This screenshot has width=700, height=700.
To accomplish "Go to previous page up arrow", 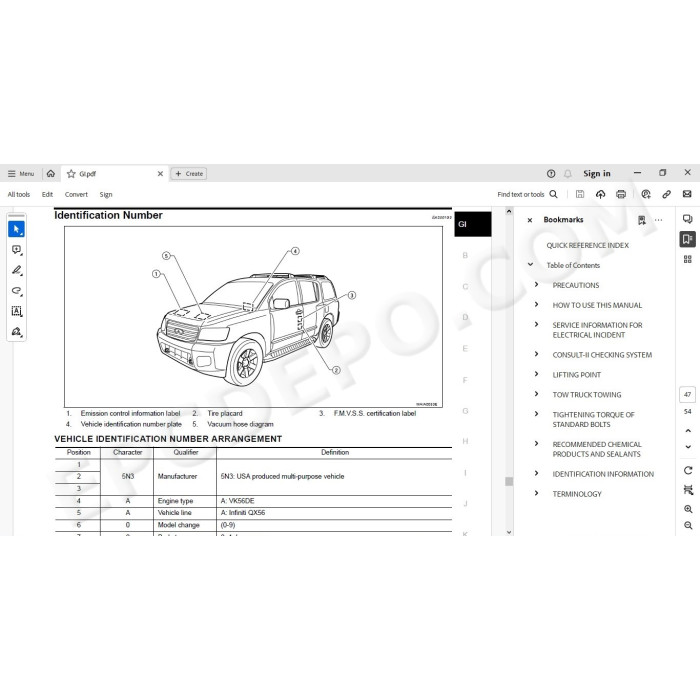I will point(688,431).
